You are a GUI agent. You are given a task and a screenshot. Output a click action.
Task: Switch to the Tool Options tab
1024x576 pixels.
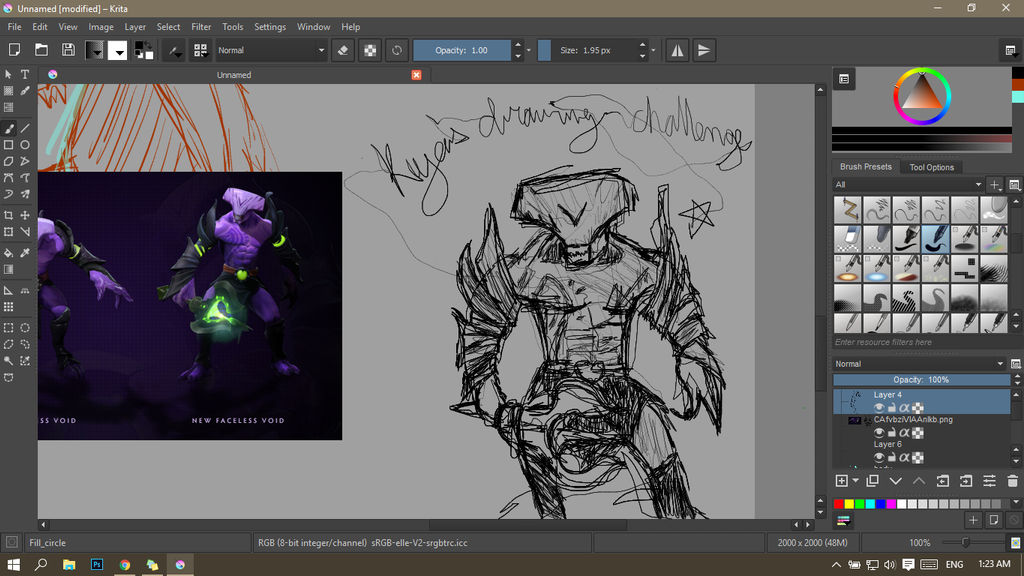coord(931,167)
